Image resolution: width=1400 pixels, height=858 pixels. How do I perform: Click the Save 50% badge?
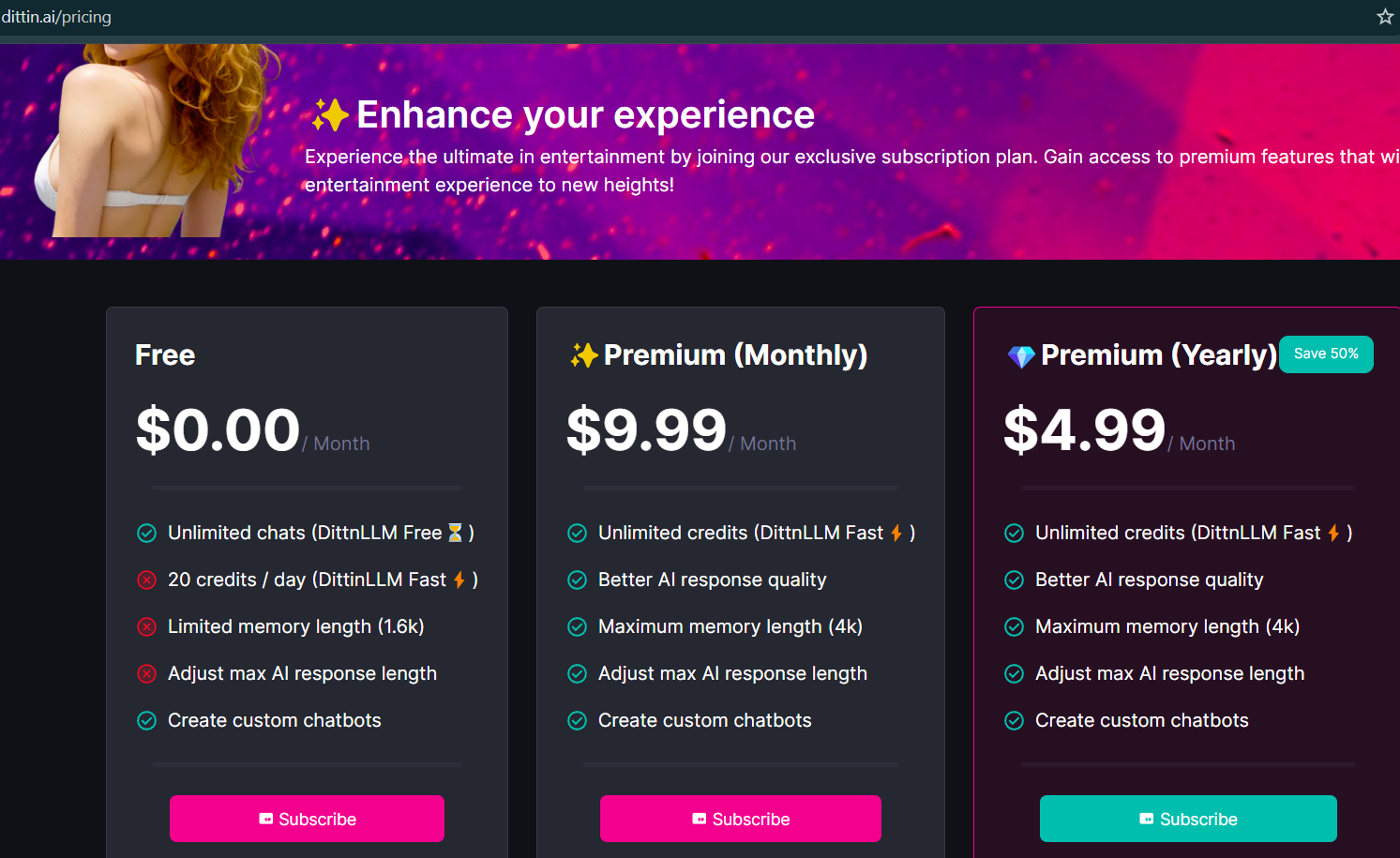point(1326,354)
